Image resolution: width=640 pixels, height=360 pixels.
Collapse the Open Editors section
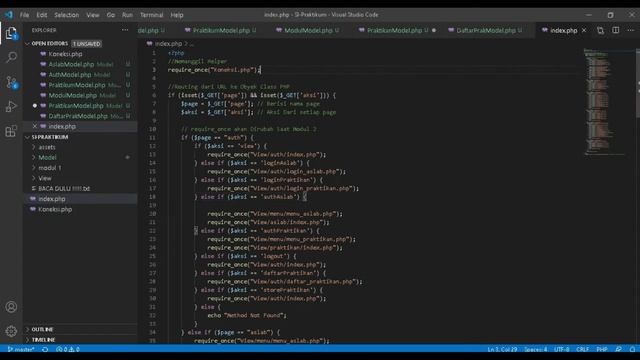tap(50, 43)
